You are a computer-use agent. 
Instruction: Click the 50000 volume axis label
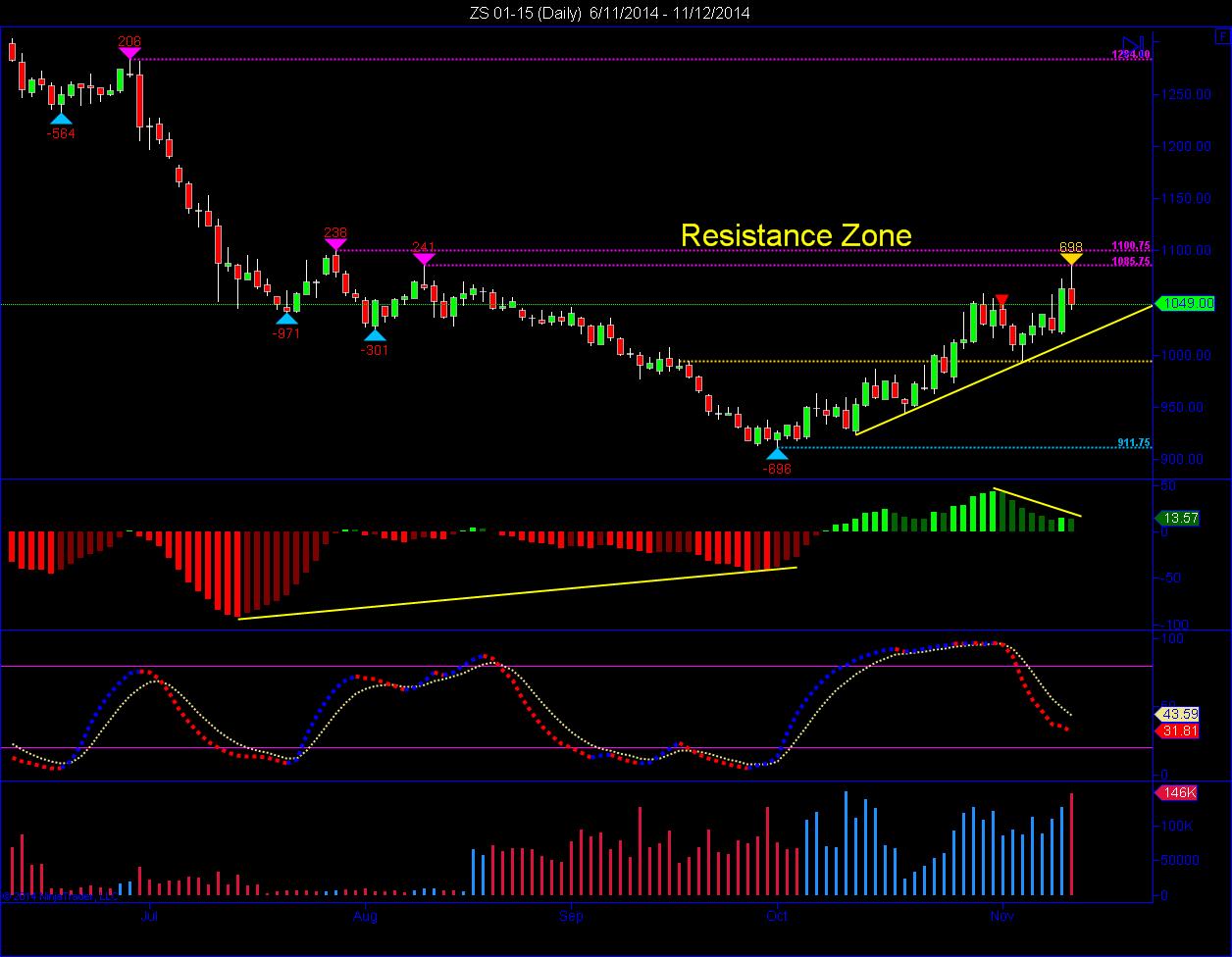coord(1181,861)
